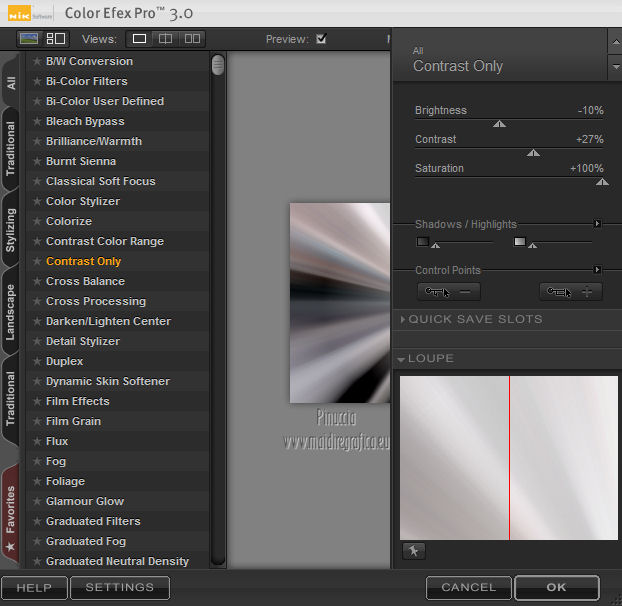
Task: Adjust the Brightness slider handle
Action: [x=499, y=124]
